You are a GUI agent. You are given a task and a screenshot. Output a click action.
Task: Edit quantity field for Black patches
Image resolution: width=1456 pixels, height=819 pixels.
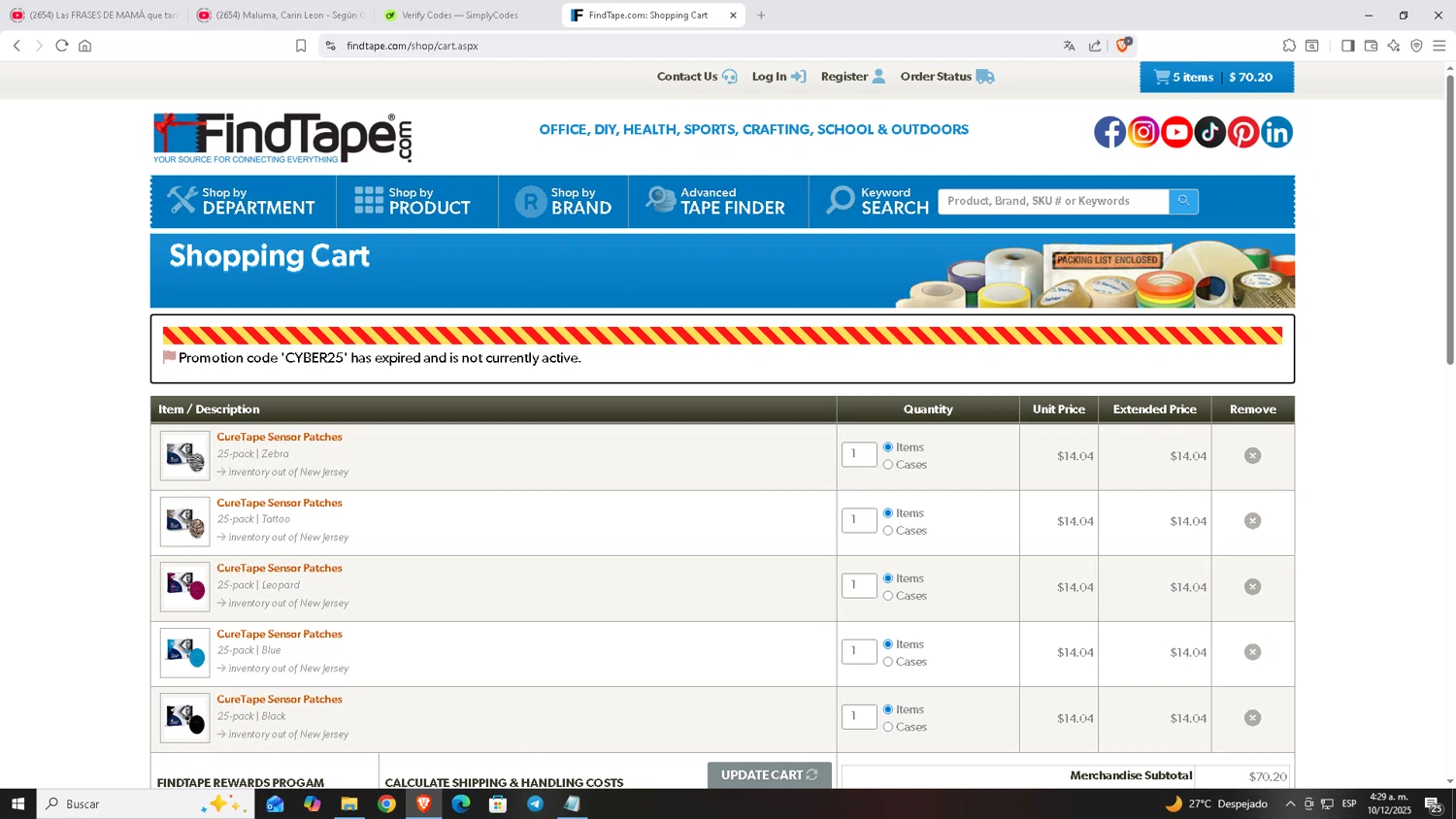pos(859,716)
